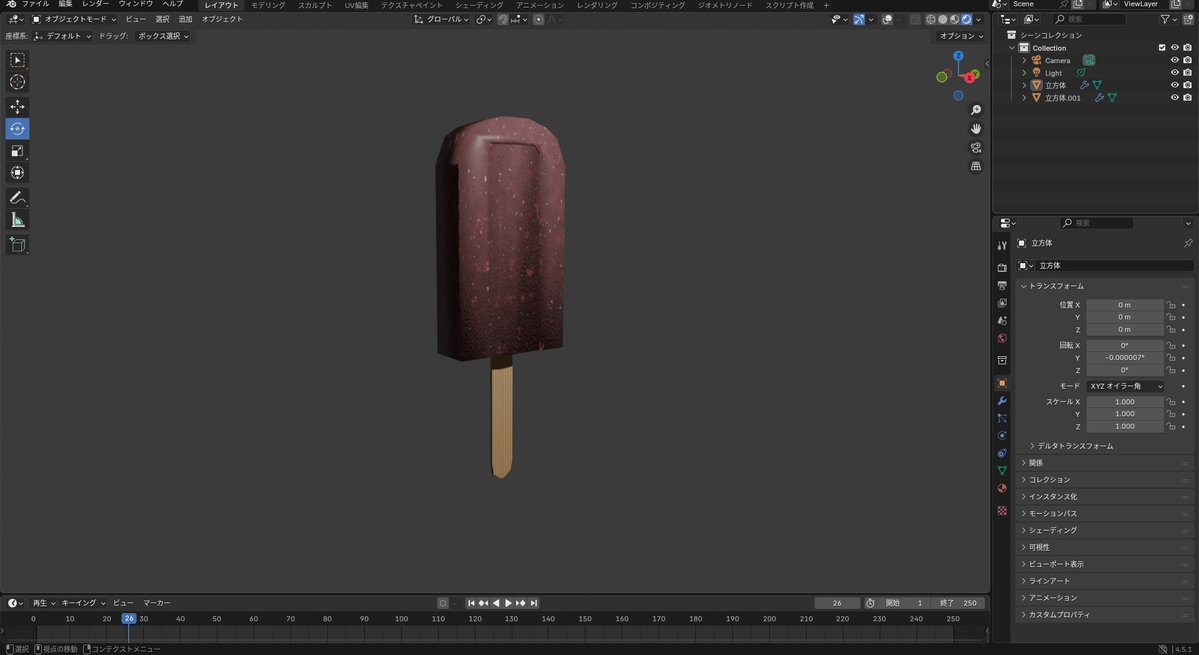Image resolution: width=1199 pixels, height=655 pixels.
Task: Jump to the first frame
Action: tap(470, 603)
